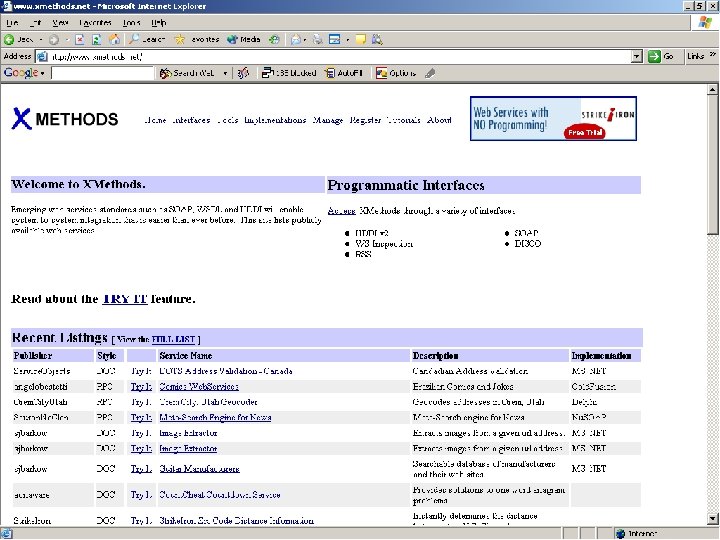Open the Back button history dropdown arrow

click(x=40, y=39)
